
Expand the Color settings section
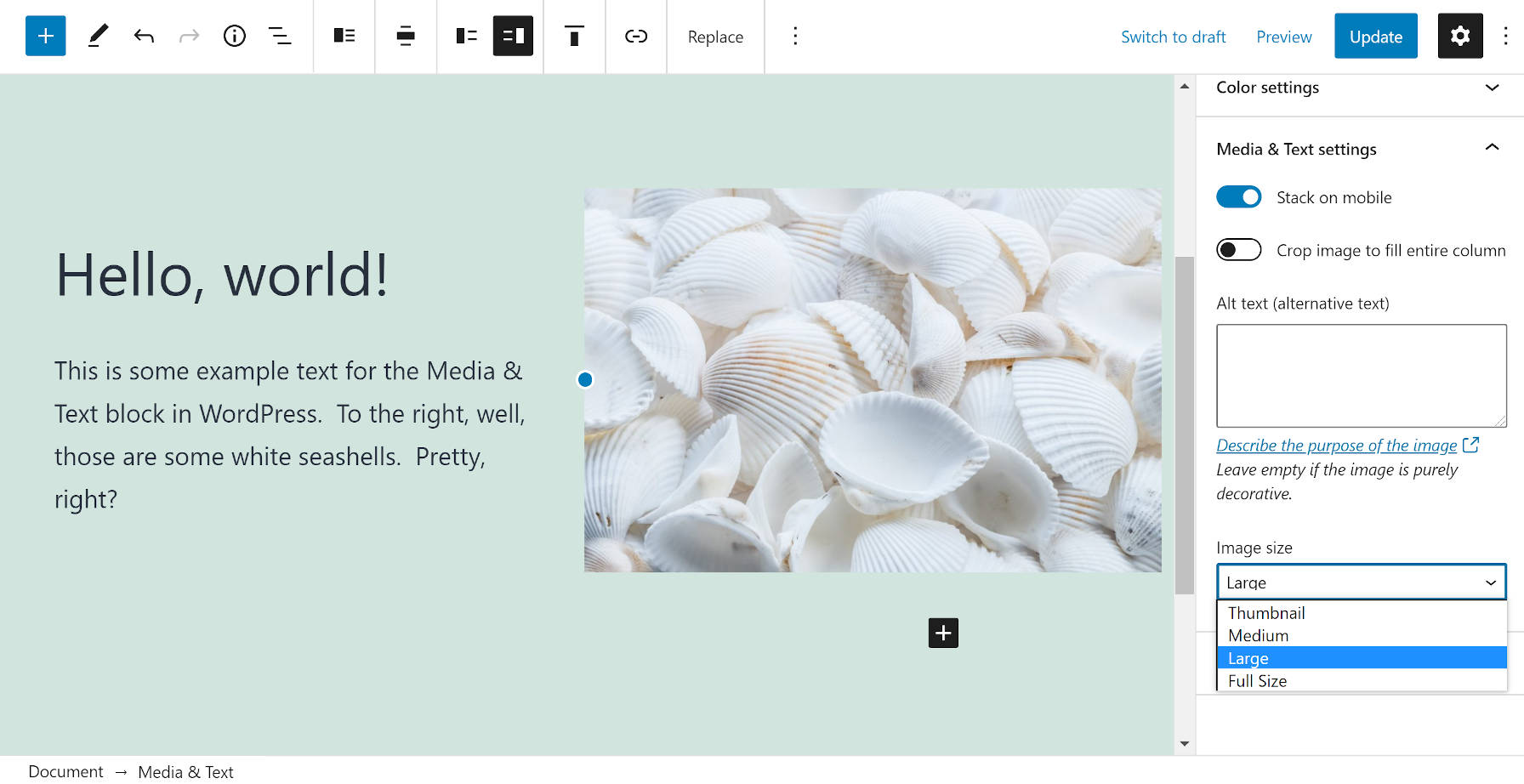tap(1492, 88)
